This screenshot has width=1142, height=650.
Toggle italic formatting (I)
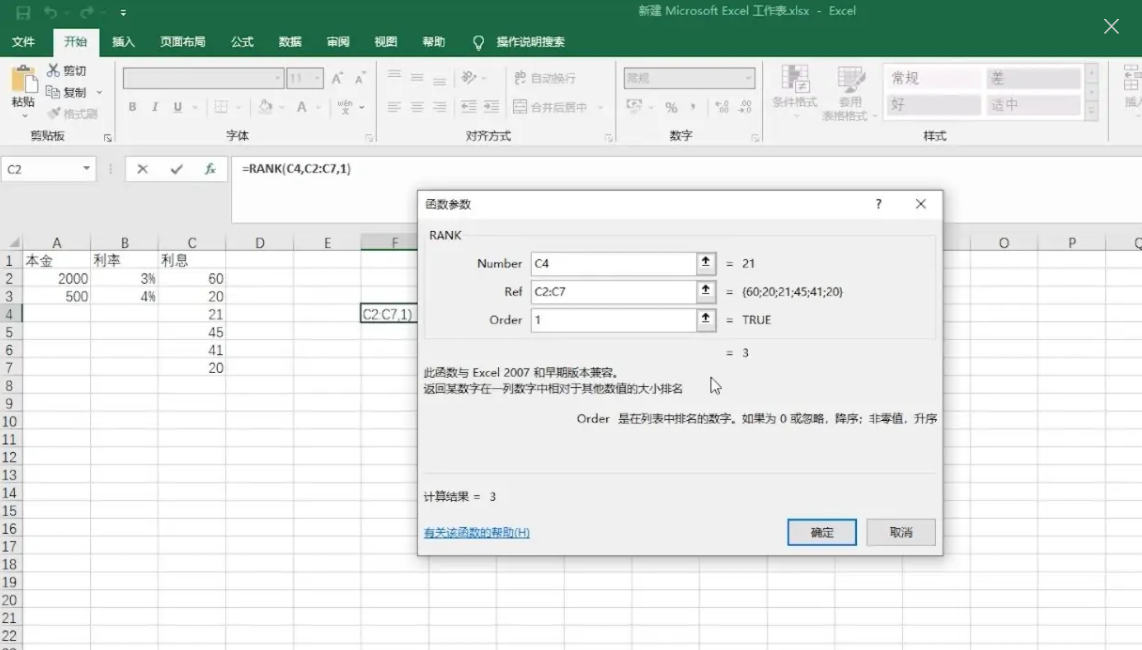[x=155, y=107]
